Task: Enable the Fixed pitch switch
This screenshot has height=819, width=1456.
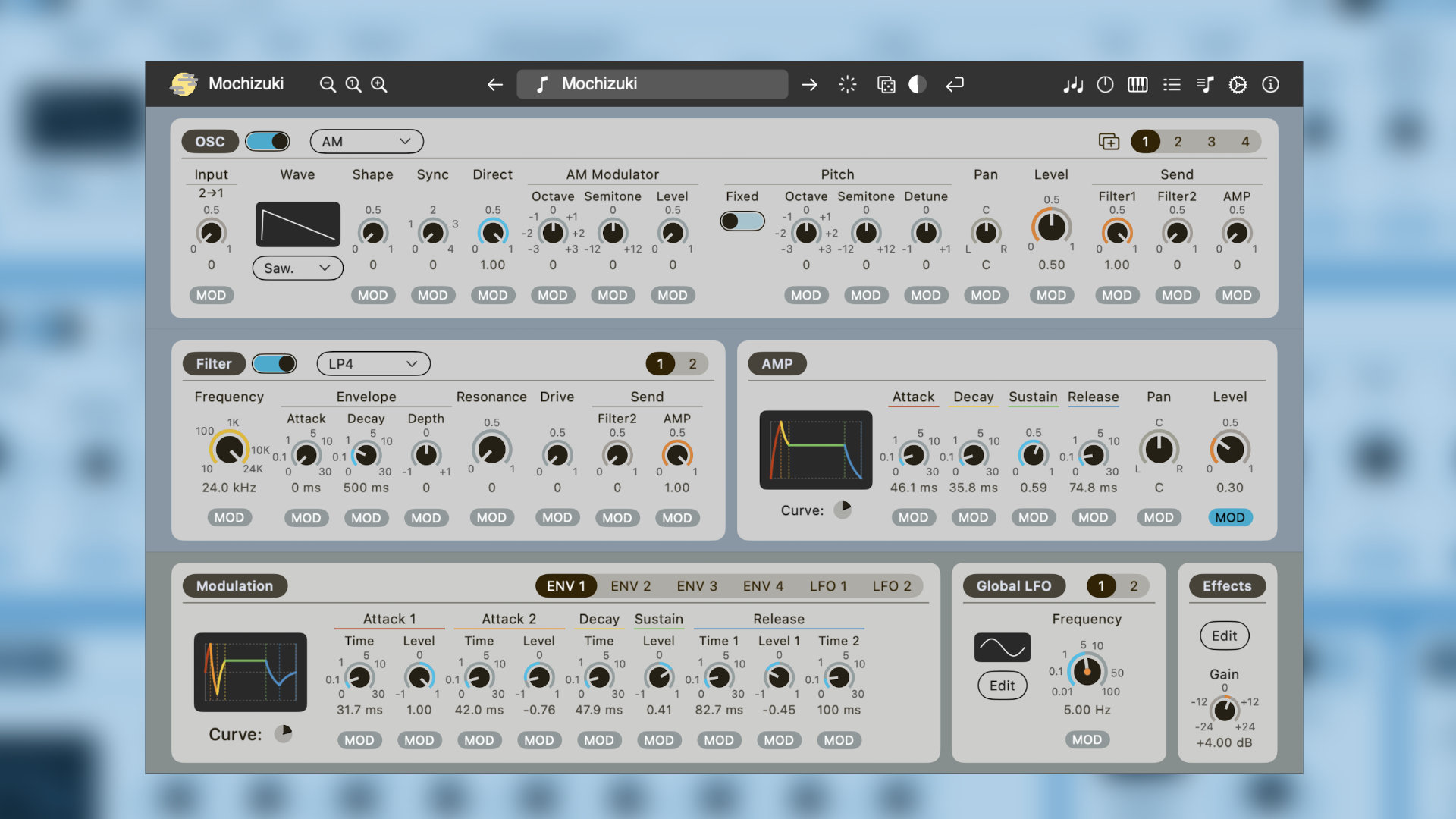Action: (x=742, y=221)
